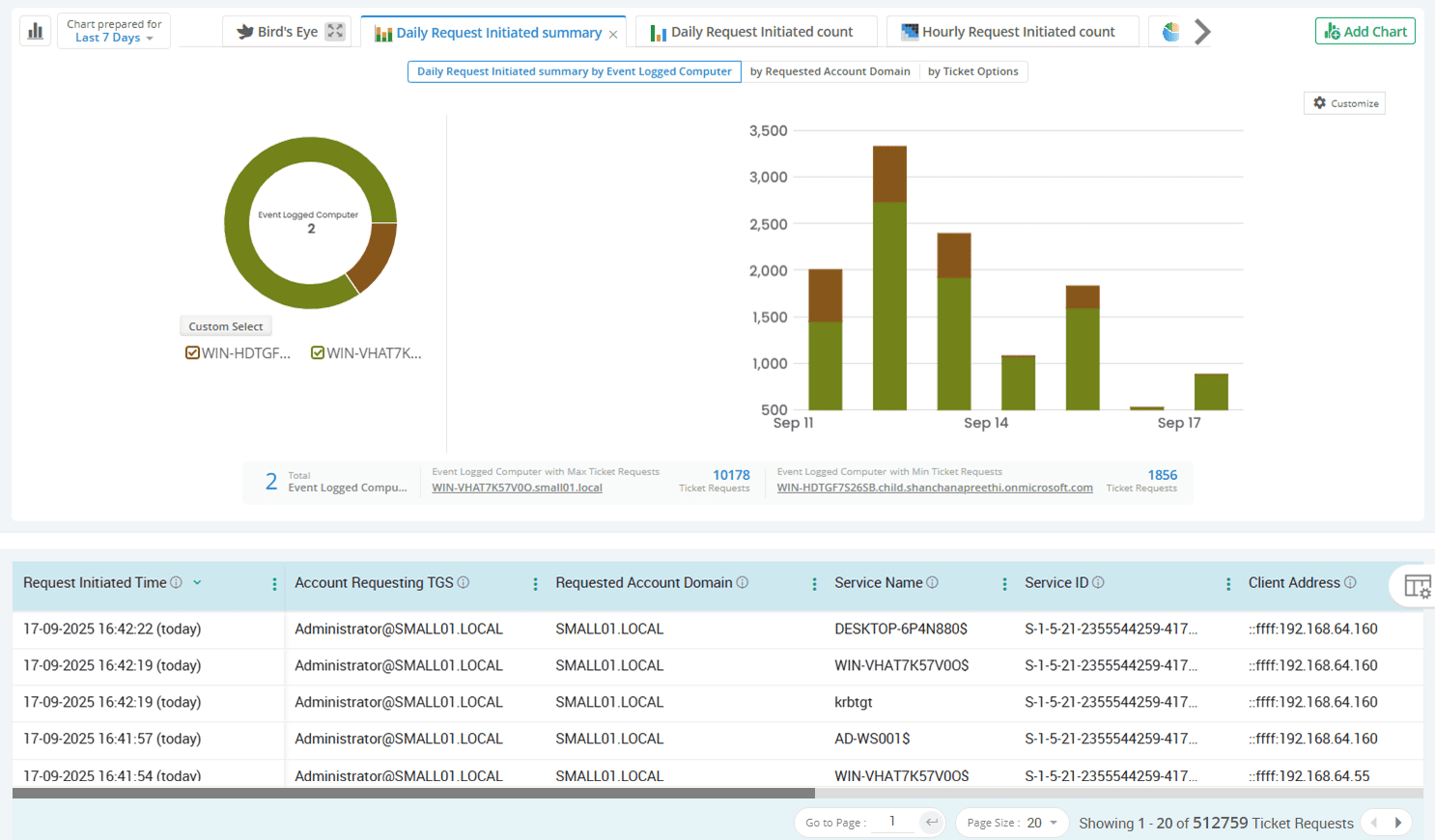Open the Page Size dropdown

1012,823
